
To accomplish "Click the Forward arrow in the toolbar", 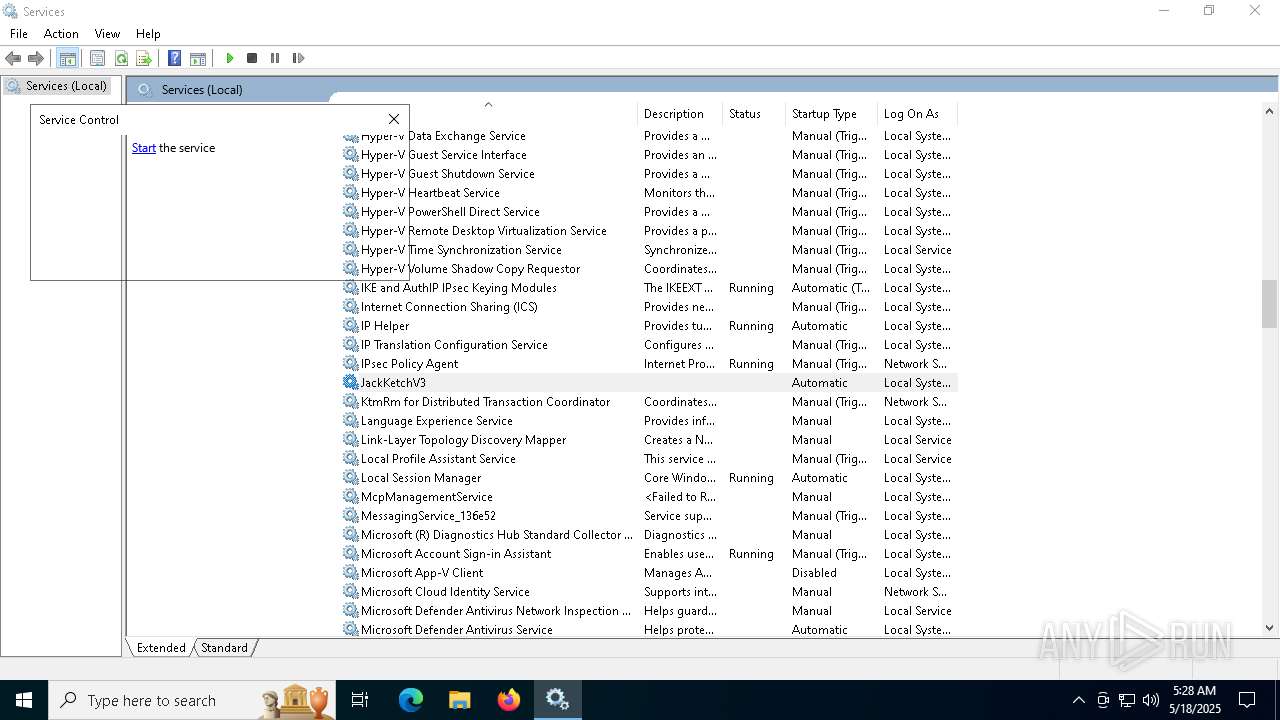I will point(36,58).
